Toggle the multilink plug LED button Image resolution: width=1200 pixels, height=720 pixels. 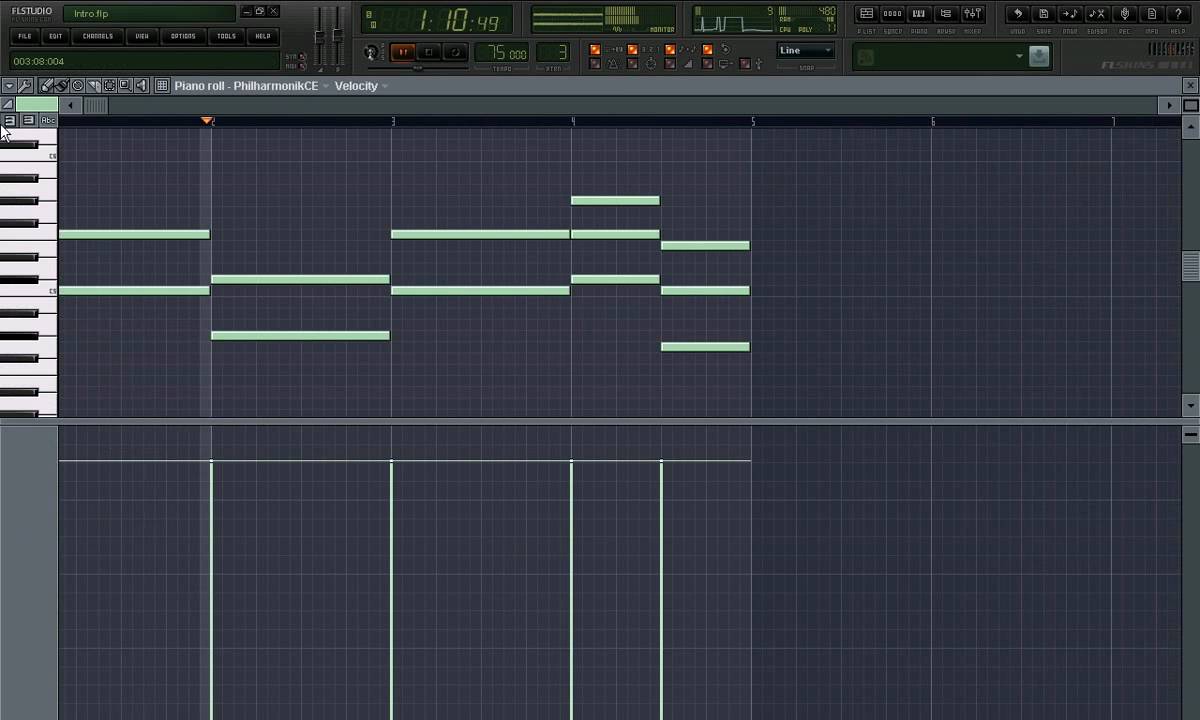(x=745, y=63)
